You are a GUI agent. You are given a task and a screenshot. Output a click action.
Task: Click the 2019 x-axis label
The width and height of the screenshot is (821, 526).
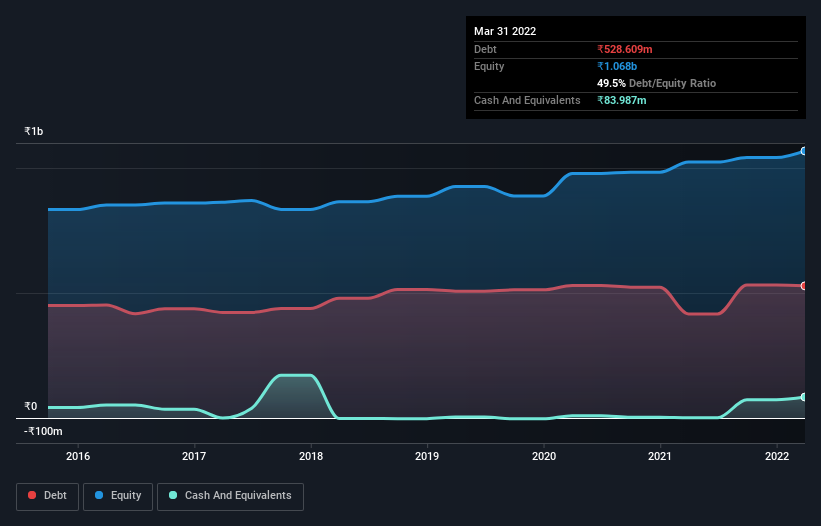[x=427, y=456]
